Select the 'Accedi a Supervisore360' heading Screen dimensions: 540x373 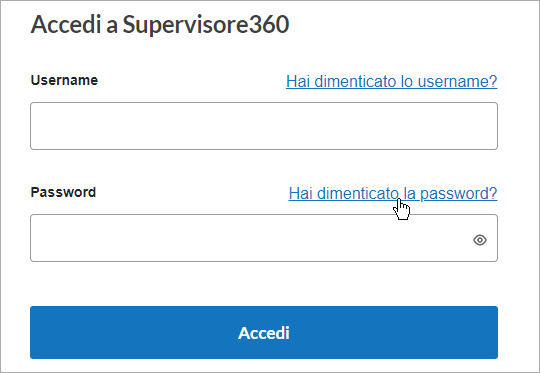point(160,25)
